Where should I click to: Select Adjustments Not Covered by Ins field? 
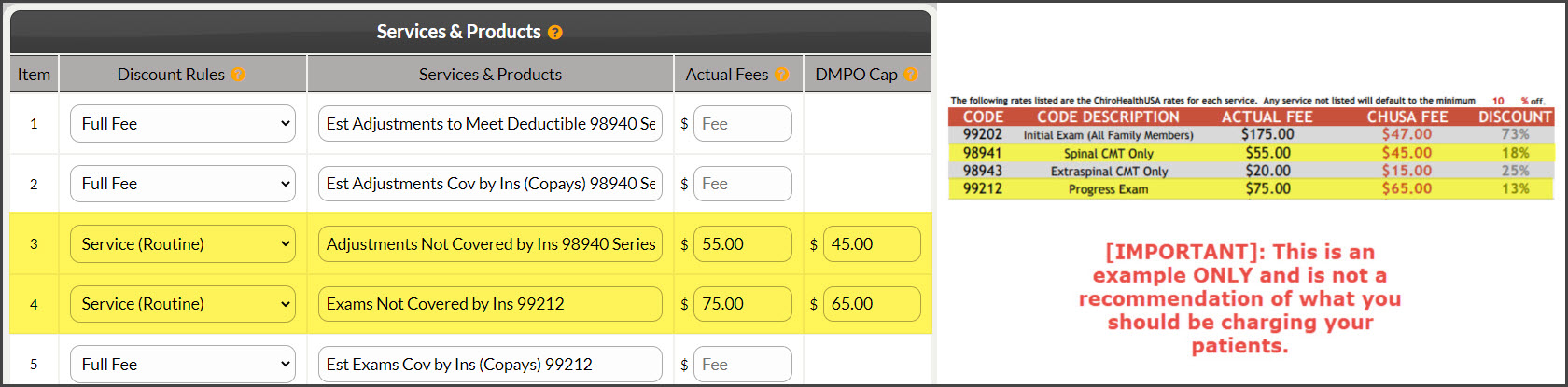pos(490,244)
